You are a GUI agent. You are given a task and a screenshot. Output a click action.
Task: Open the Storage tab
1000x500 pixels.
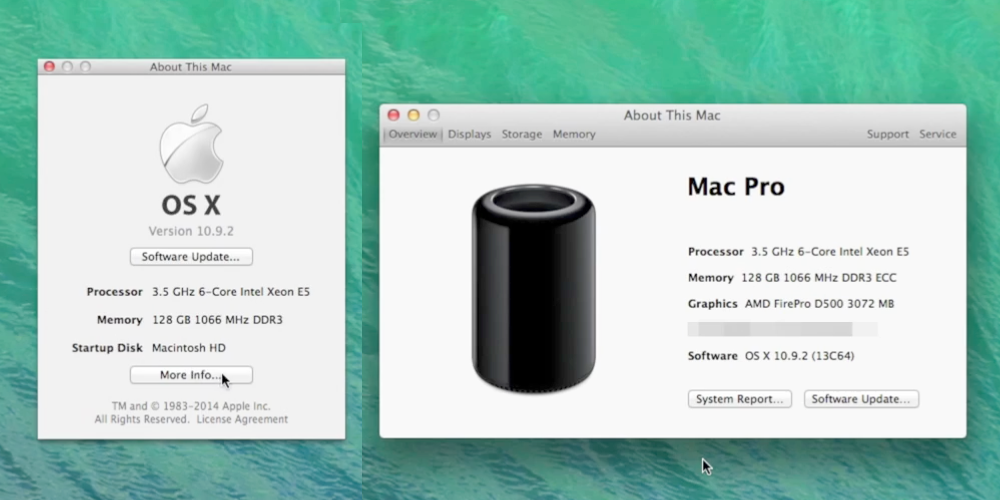coord(522,134)
